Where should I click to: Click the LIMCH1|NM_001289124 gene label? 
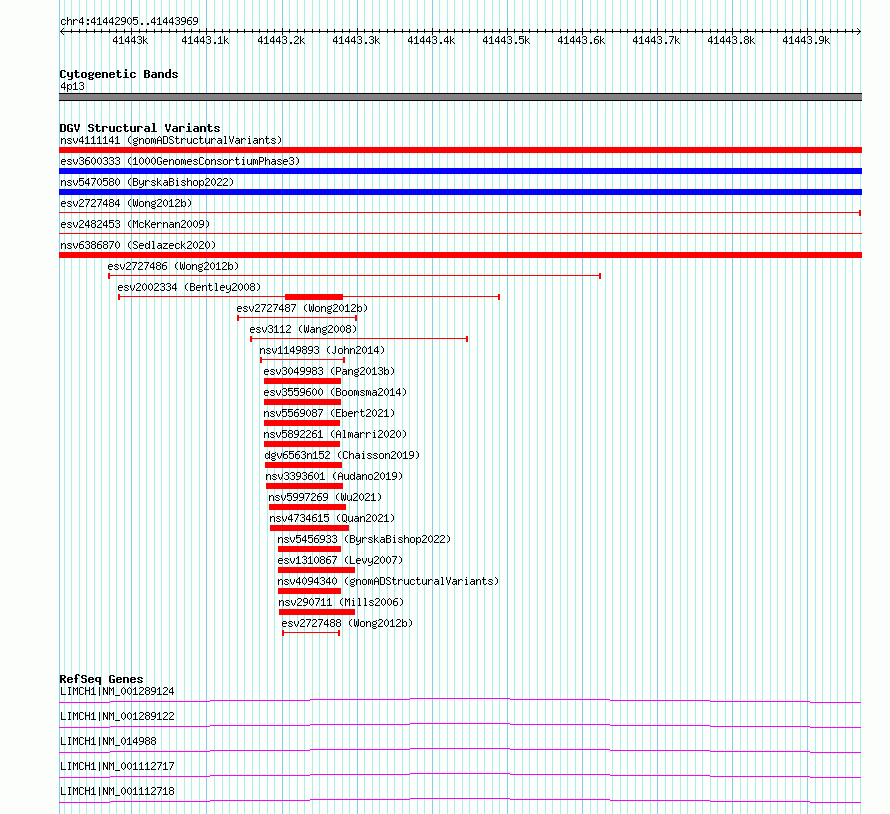click(117, 691)
